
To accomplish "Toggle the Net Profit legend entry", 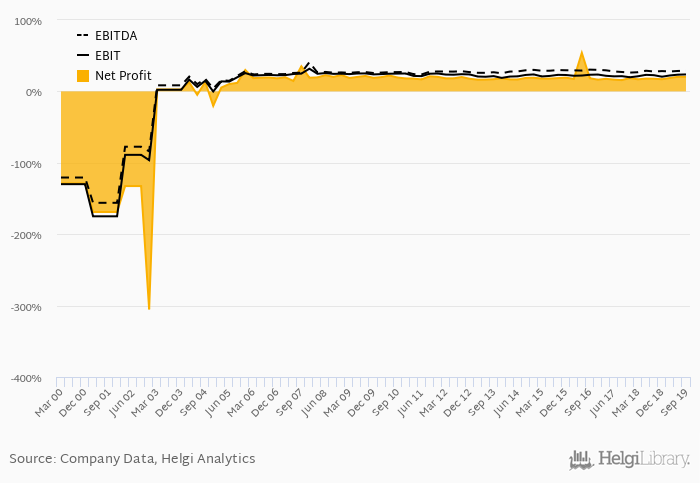I will click(122, 76).
